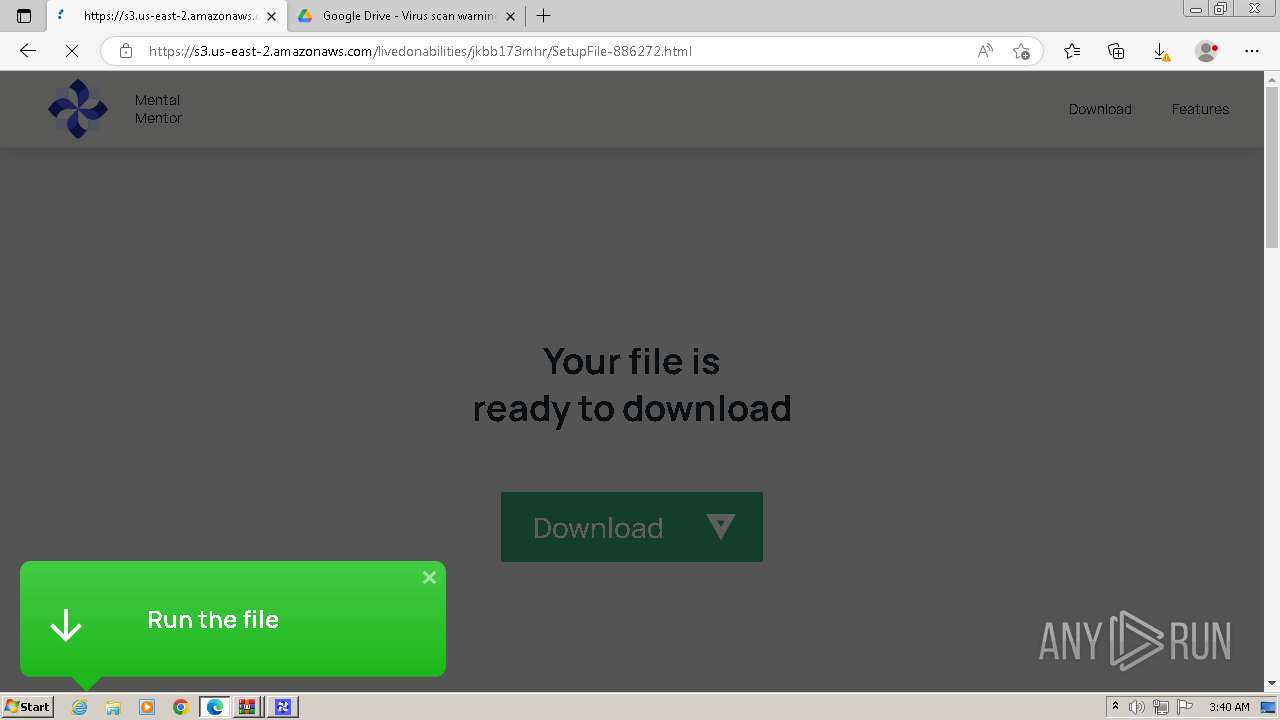The image size is (1280, 720).
Task: Open File Explorer from the taskbar
Action: click(x=113, y=707)
